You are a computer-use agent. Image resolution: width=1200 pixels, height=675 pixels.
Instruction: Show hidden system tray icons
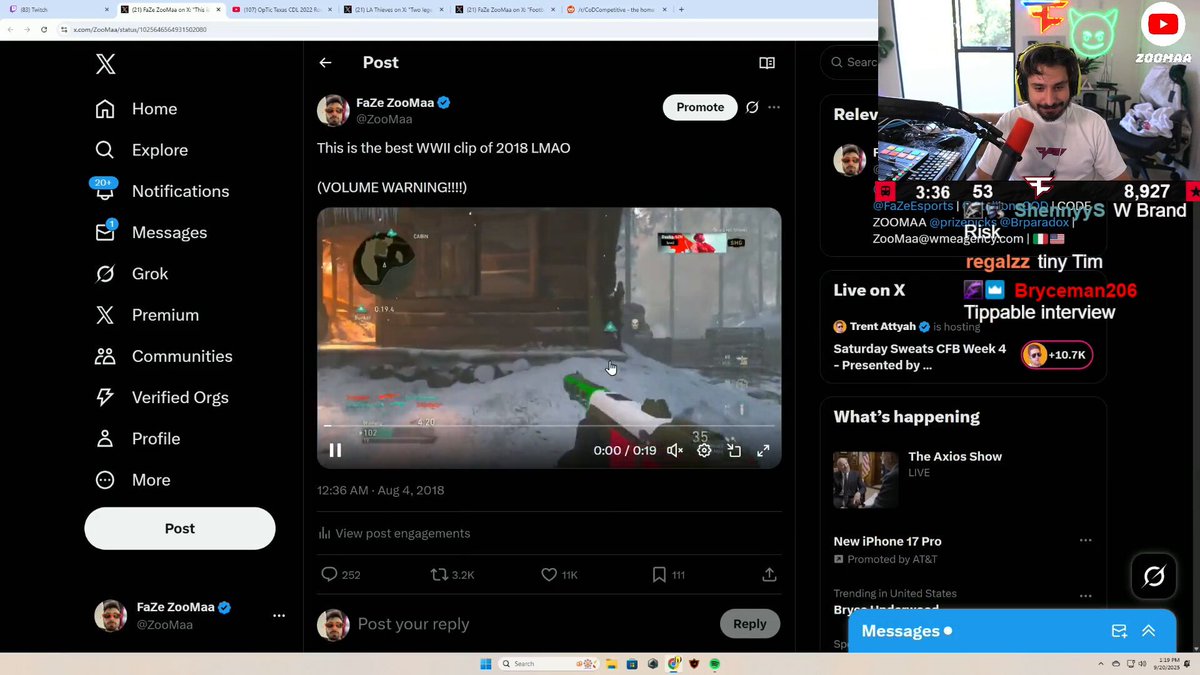click(x=1102, y=664)
